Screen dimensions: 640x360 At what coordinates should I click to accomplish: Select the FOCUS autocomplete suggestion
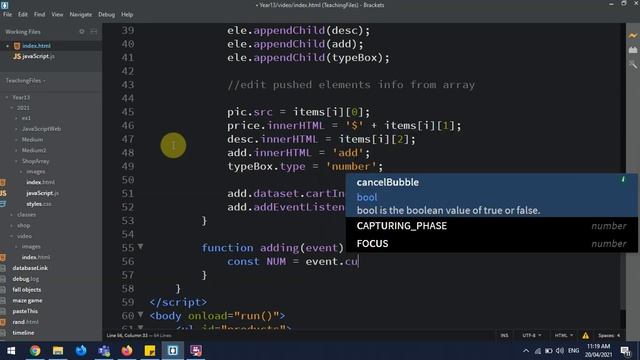491,244
